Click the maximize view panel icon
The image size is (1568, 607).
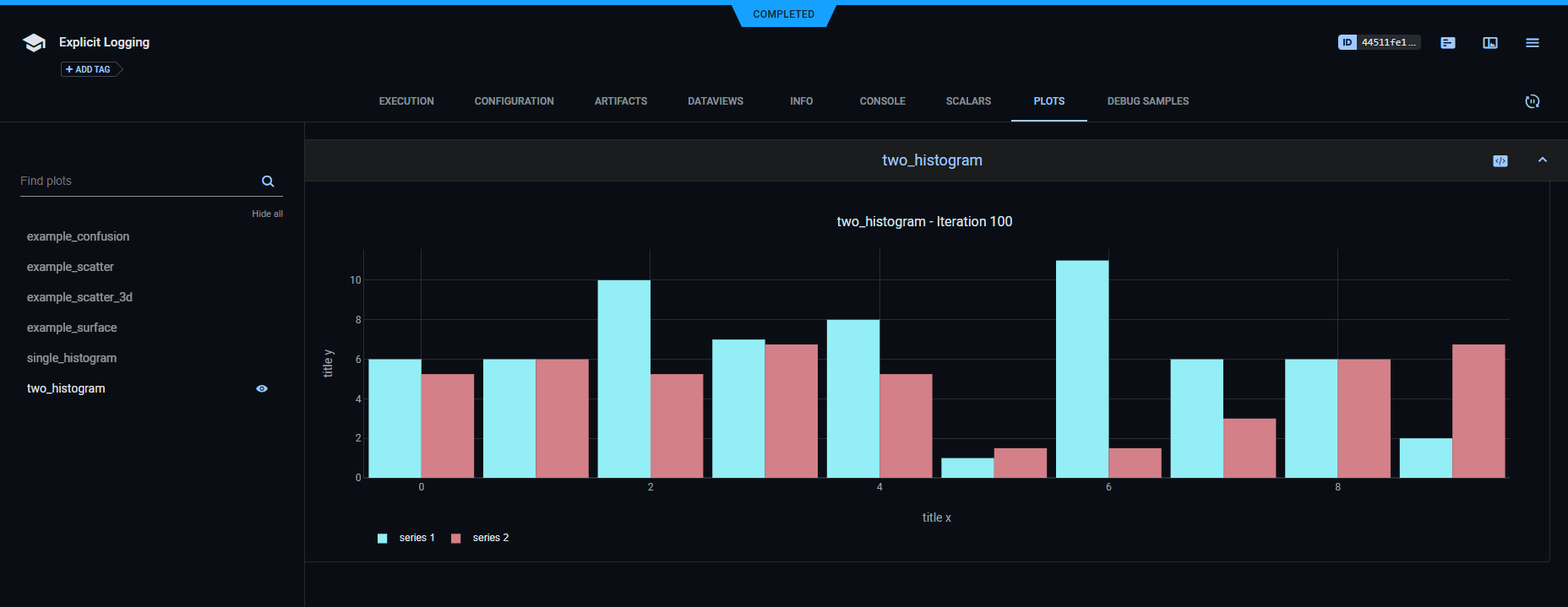coord(1489,43)
